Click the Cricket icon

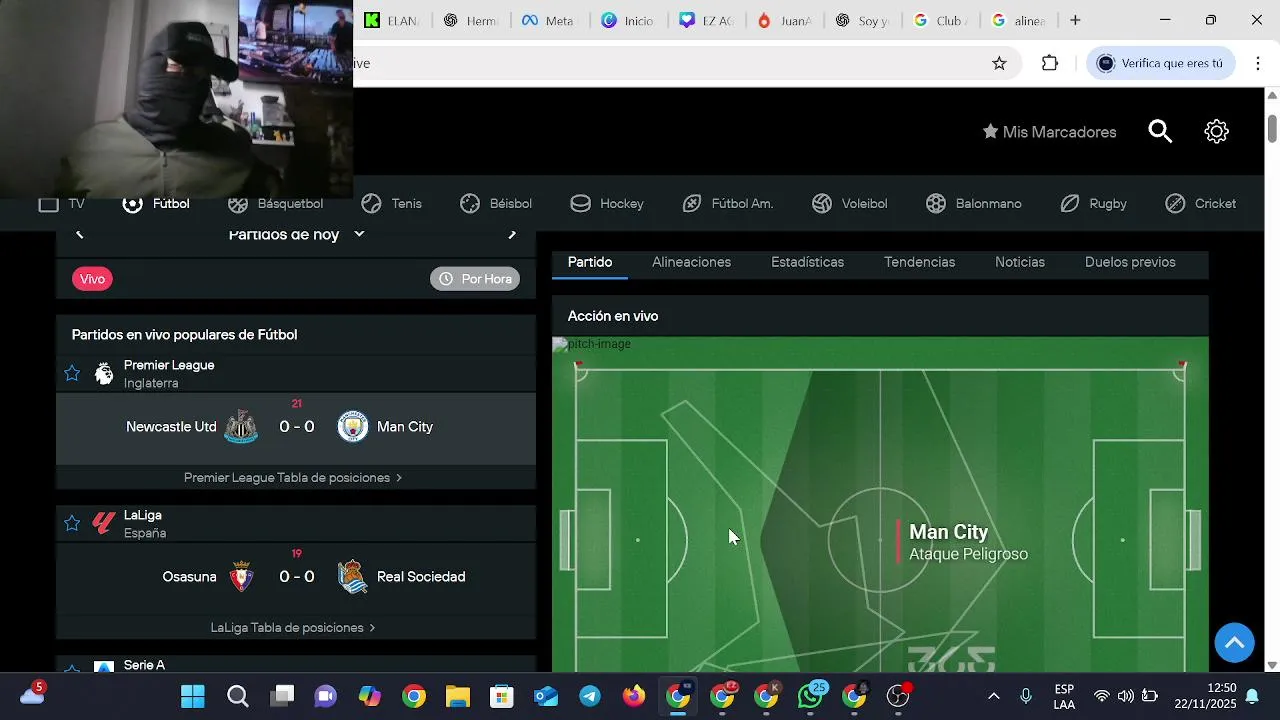[1175, 204]
